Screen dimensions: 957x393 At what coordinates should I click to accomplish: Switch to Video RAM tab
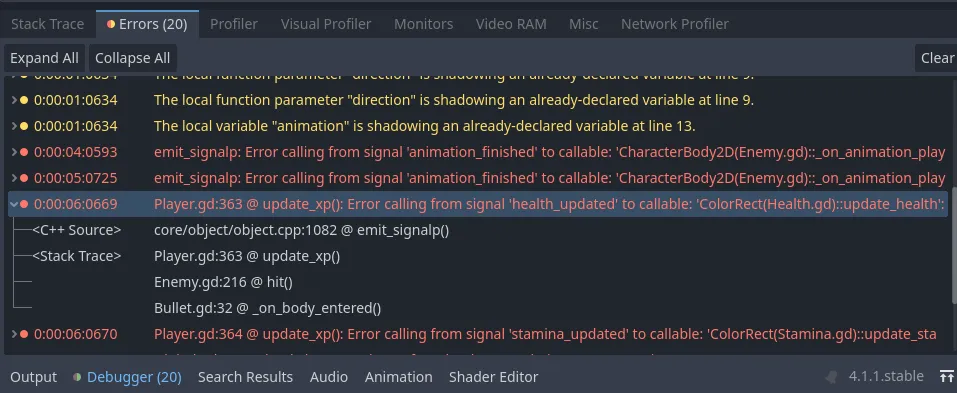(511, 24)
